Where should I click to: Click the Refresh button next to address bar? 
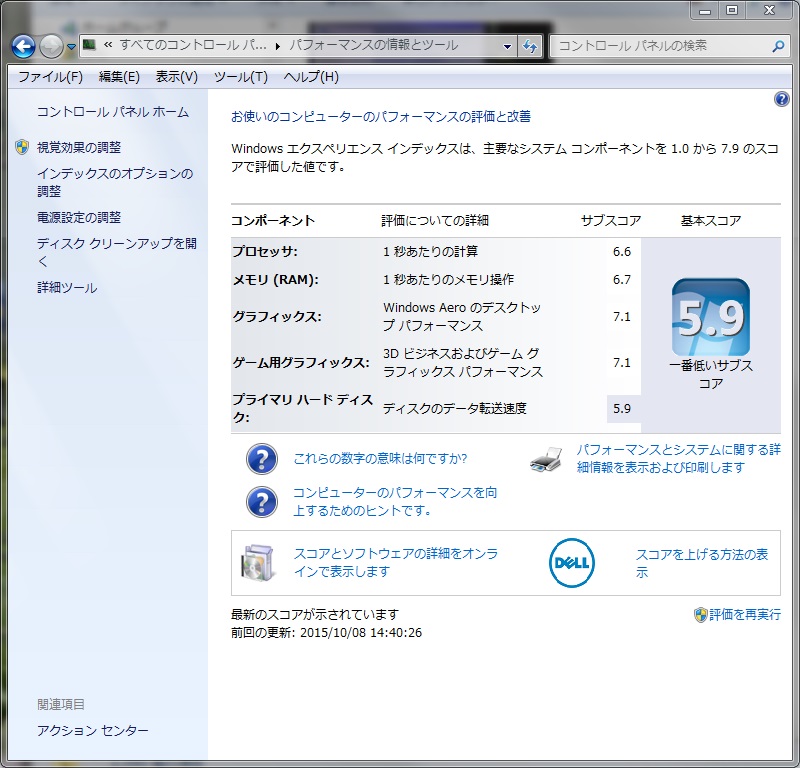[530, 46]
